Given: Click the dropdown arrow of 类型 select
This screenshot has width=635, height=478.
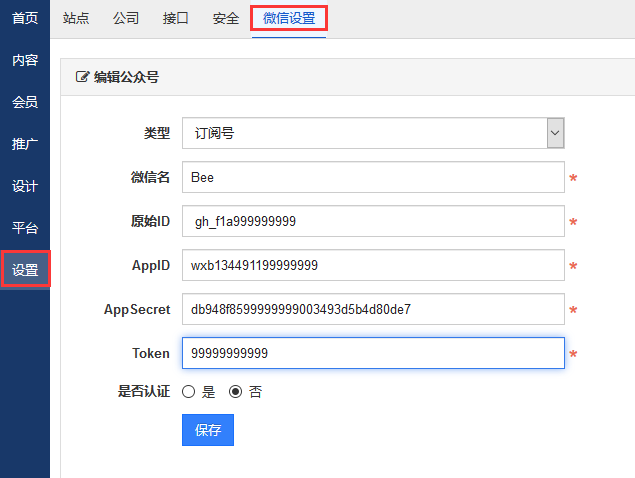Looking at the screenshot, I should [x=555, y=133].
